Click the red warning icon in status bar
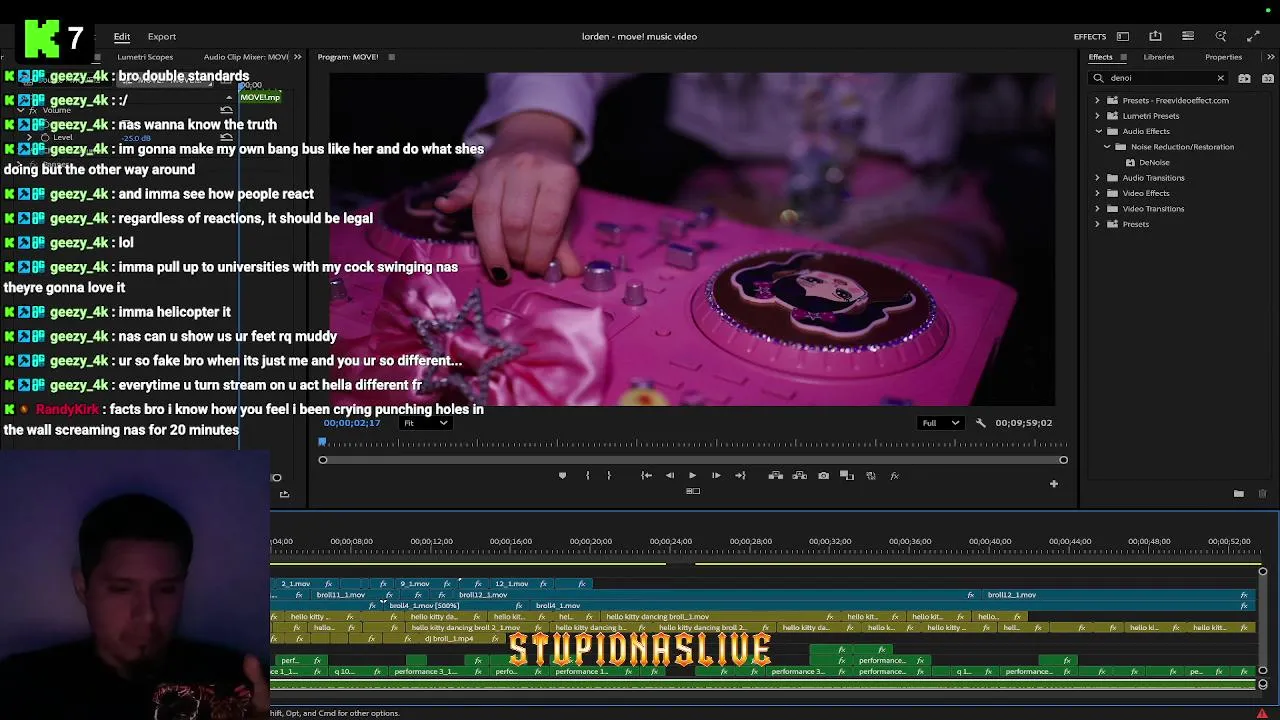 tap(1262, 713)
